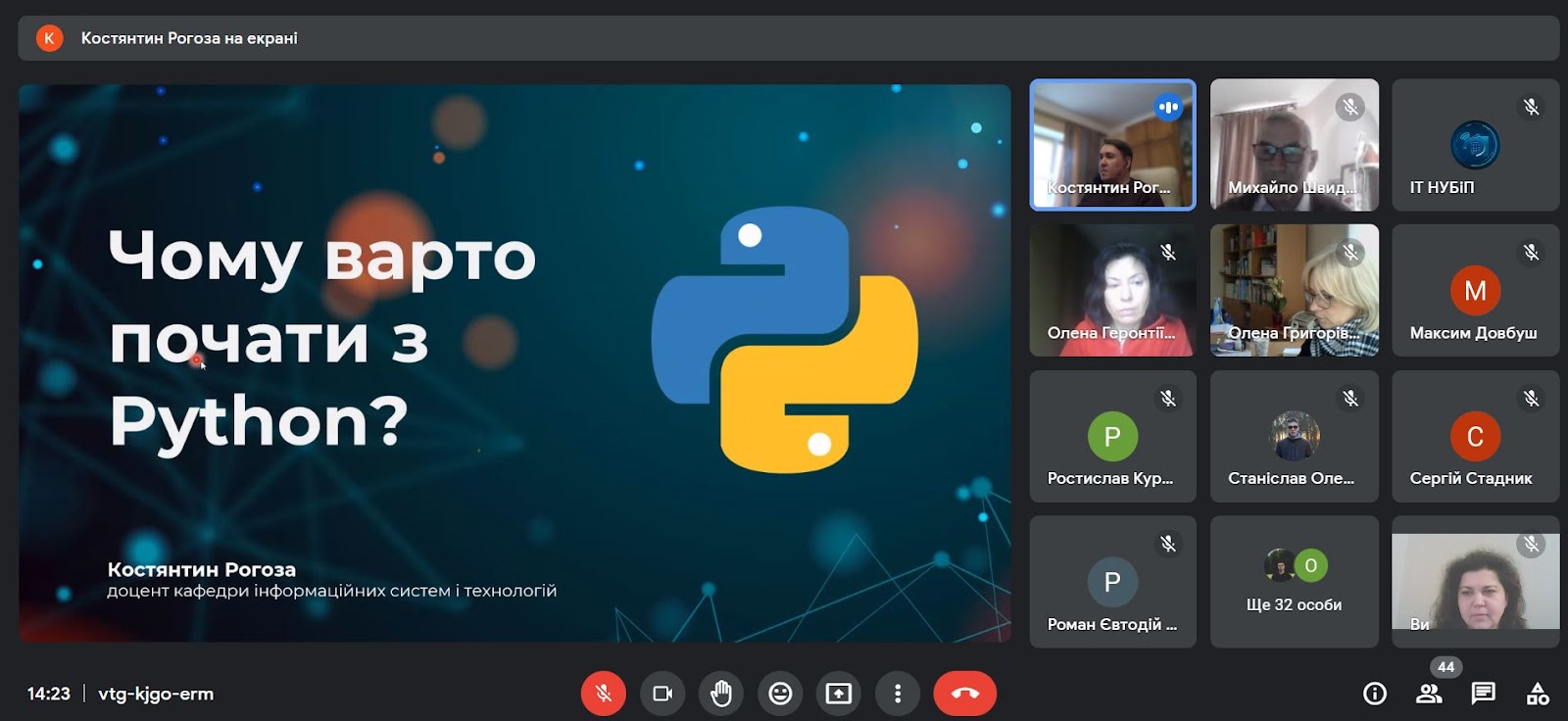
Task: Click muted mic icon on Станіслав Оле tile
Action: (x=1350, y=399)
